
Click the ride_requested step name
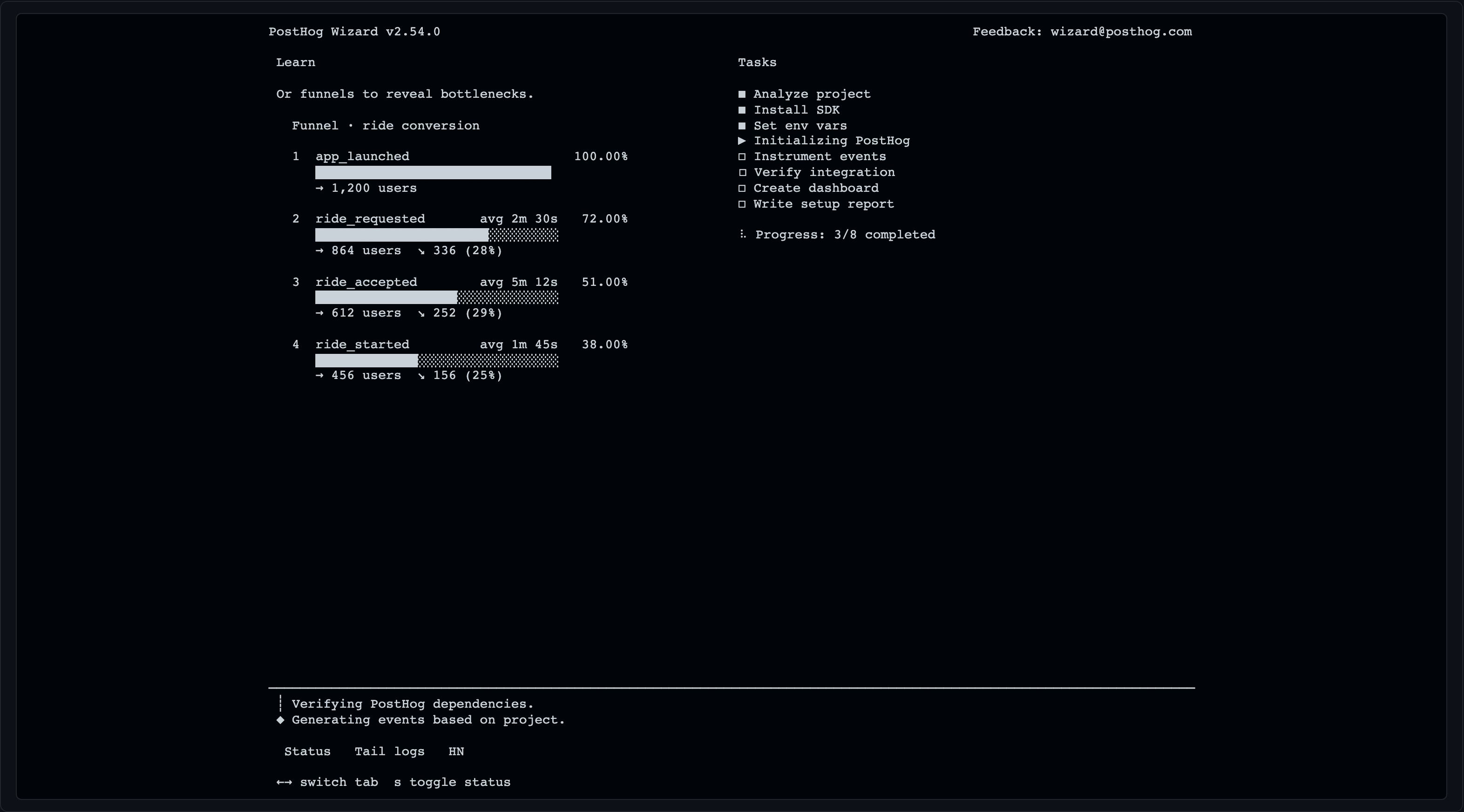click(370, 219)
